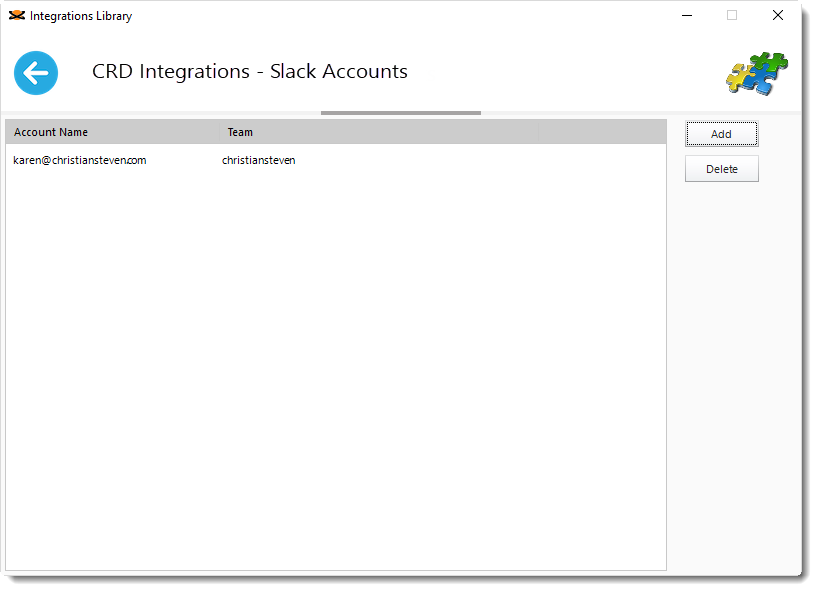This screenshot has height=591, width=817.
Task: Select the karen@christiansteven.com account row
Action: coord(336,160)
